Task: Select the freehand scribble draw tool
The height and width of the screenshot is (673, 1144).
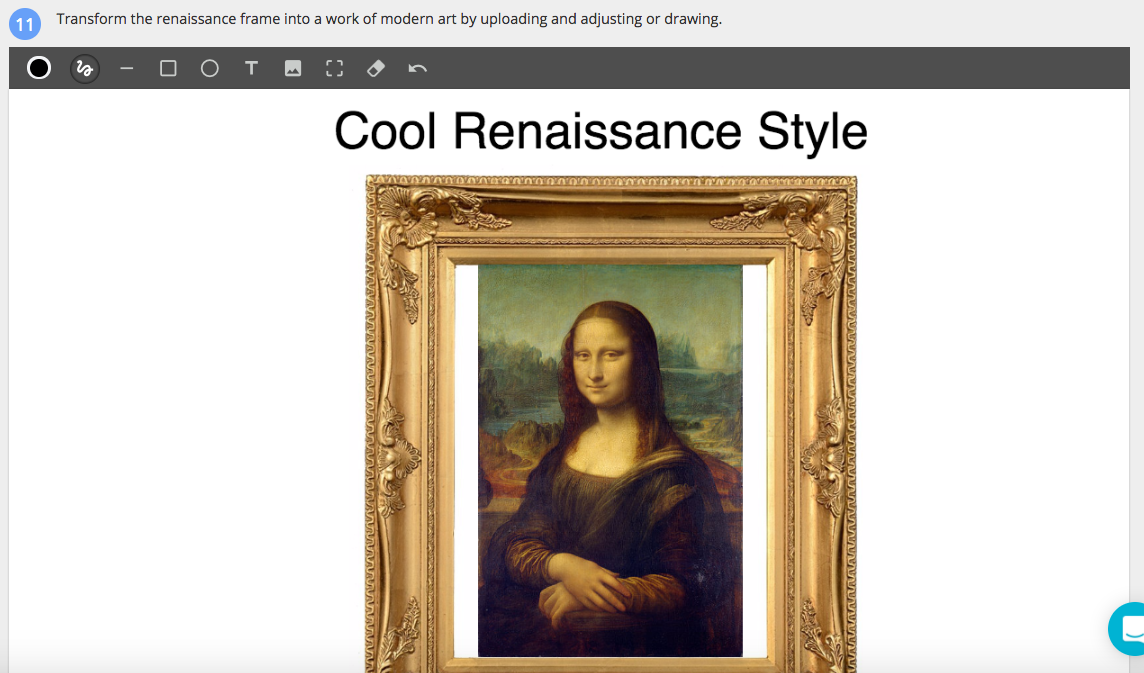Action: tap(85, 69)
